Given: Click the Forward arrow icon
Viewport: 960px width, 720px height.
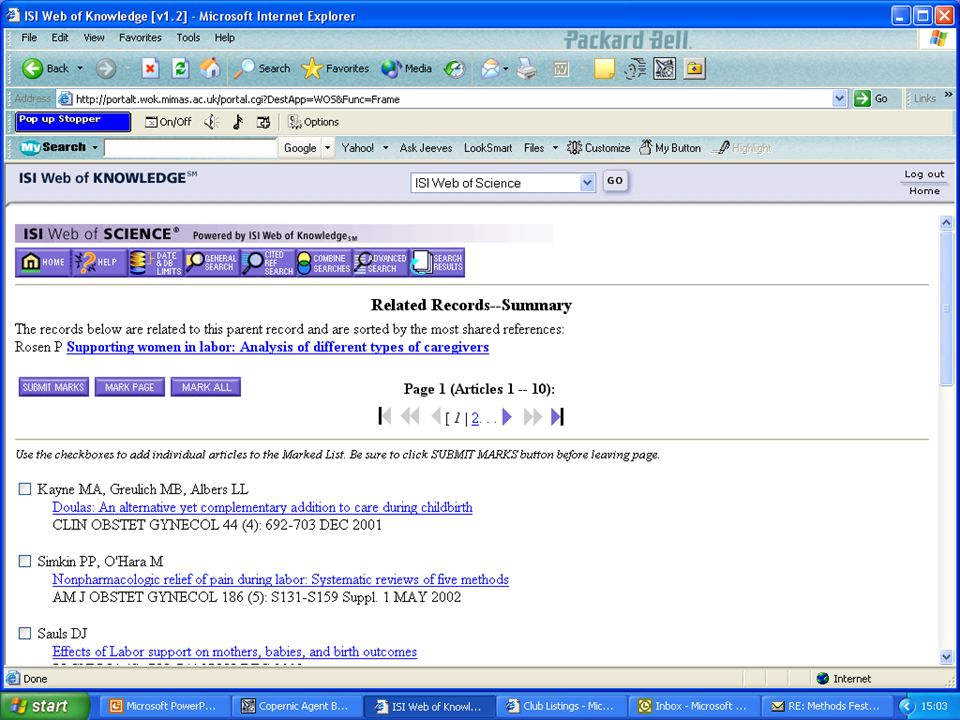Looking at the screenshot, I should click(x=106, y=69).
